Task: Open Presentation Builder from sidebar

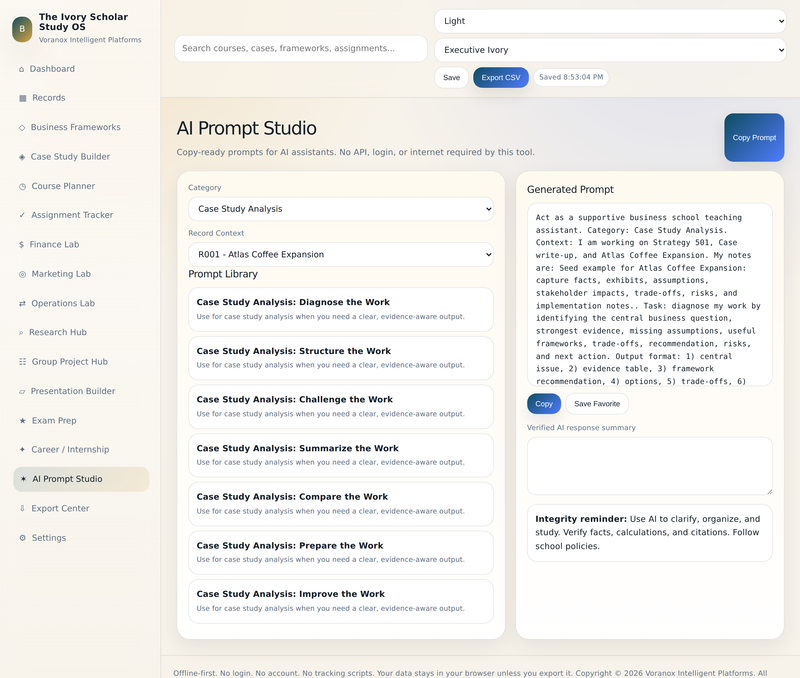Action: (x=81, y=391)
